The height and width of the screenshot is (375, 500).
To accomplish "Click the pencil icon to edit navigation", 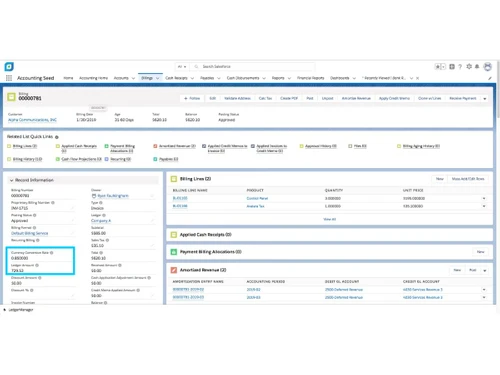I will click(490, 78).
